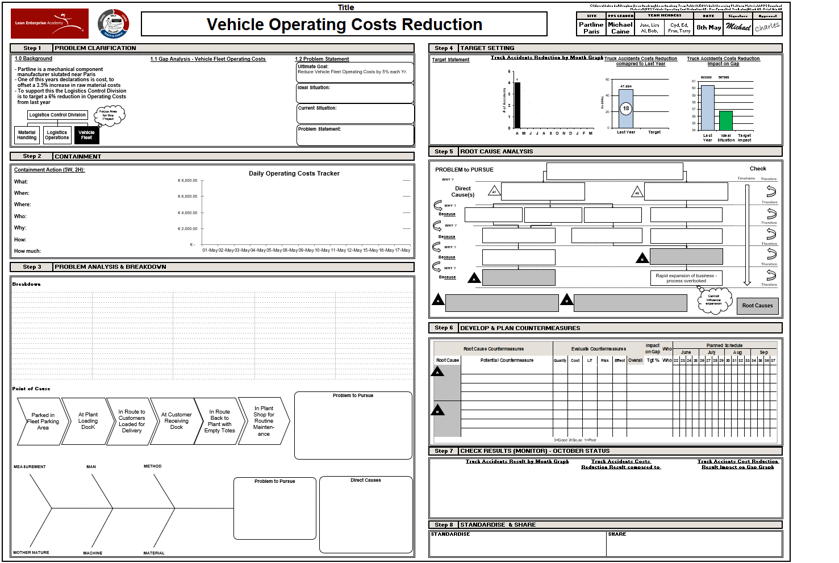839x563 pixels.
Task: Click the gray 'Root Causes' box
Action: tap(757, 305)
